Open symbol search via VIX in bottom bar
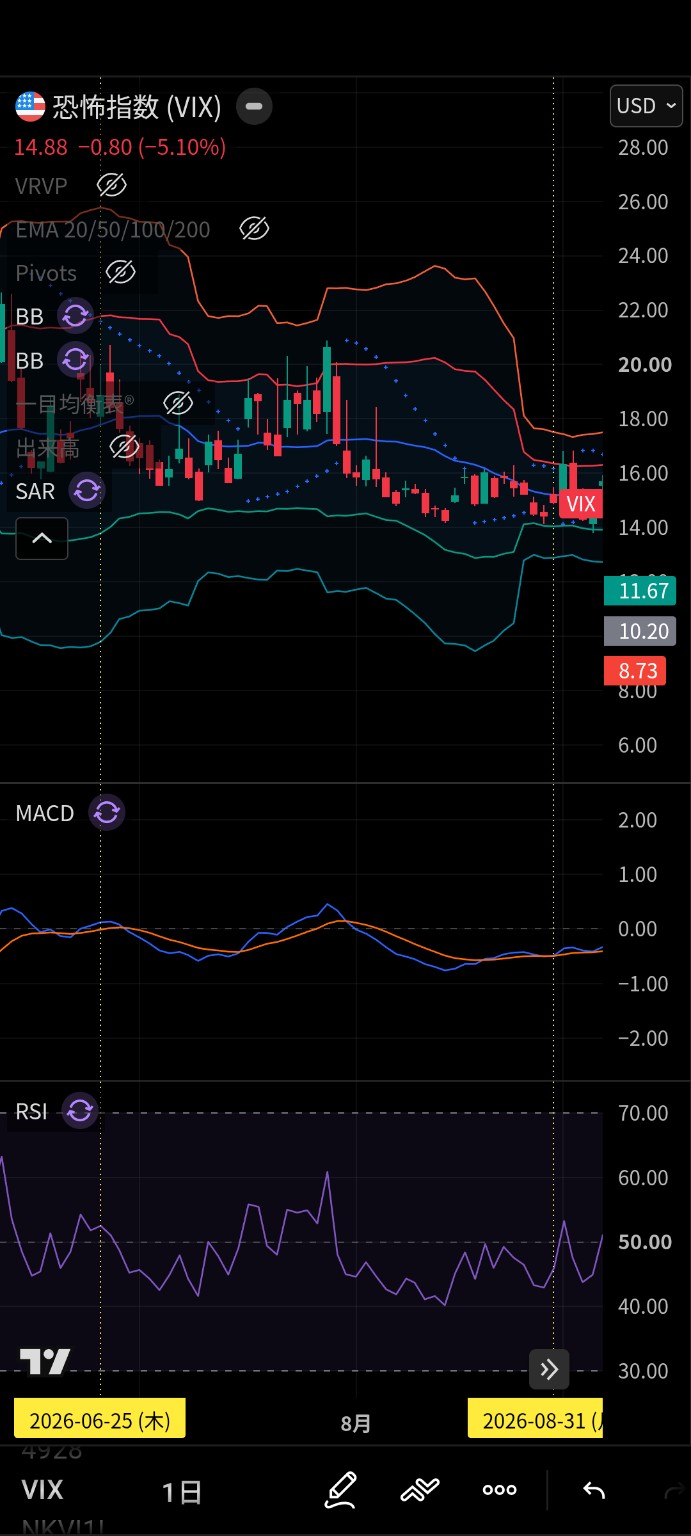The height and width of the screenshot is (1536, 691). (x=43, y=1490)
